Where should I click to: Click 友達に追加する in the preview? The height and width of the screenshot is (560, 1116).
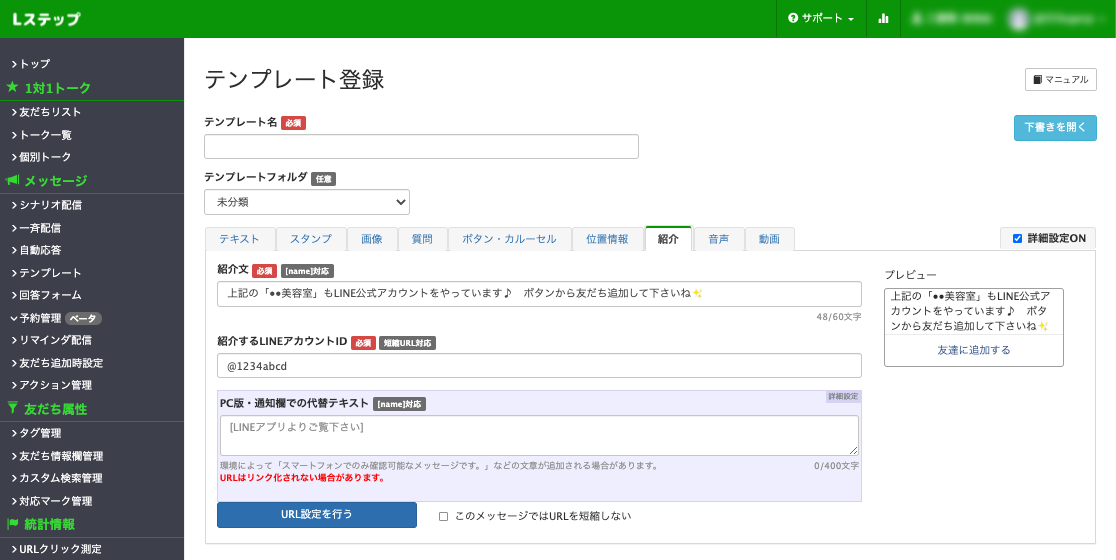[x=974, y=350]
